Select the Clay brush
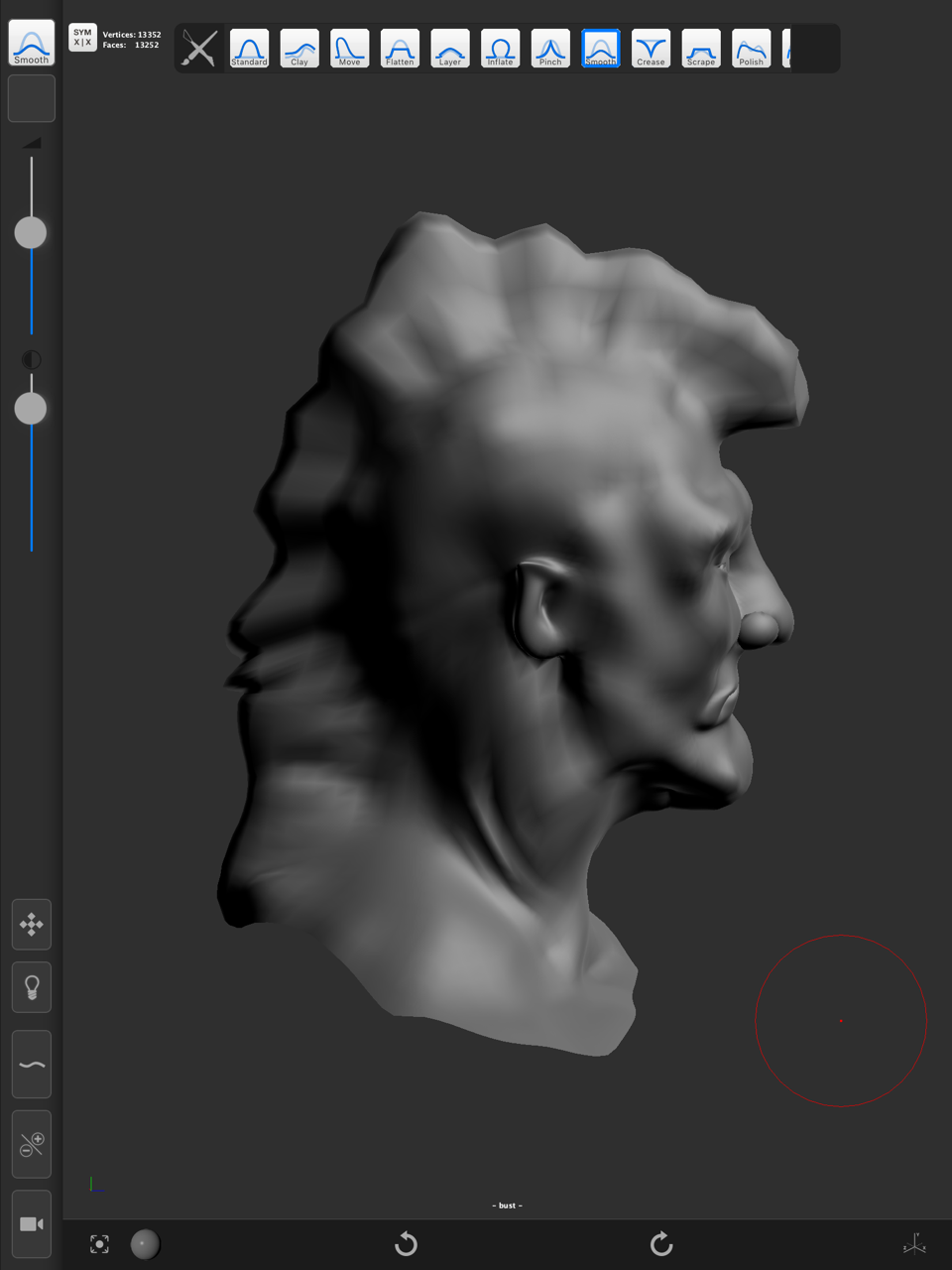The width and height of the screenshot is (952, 1270). (x=299, y=49)
